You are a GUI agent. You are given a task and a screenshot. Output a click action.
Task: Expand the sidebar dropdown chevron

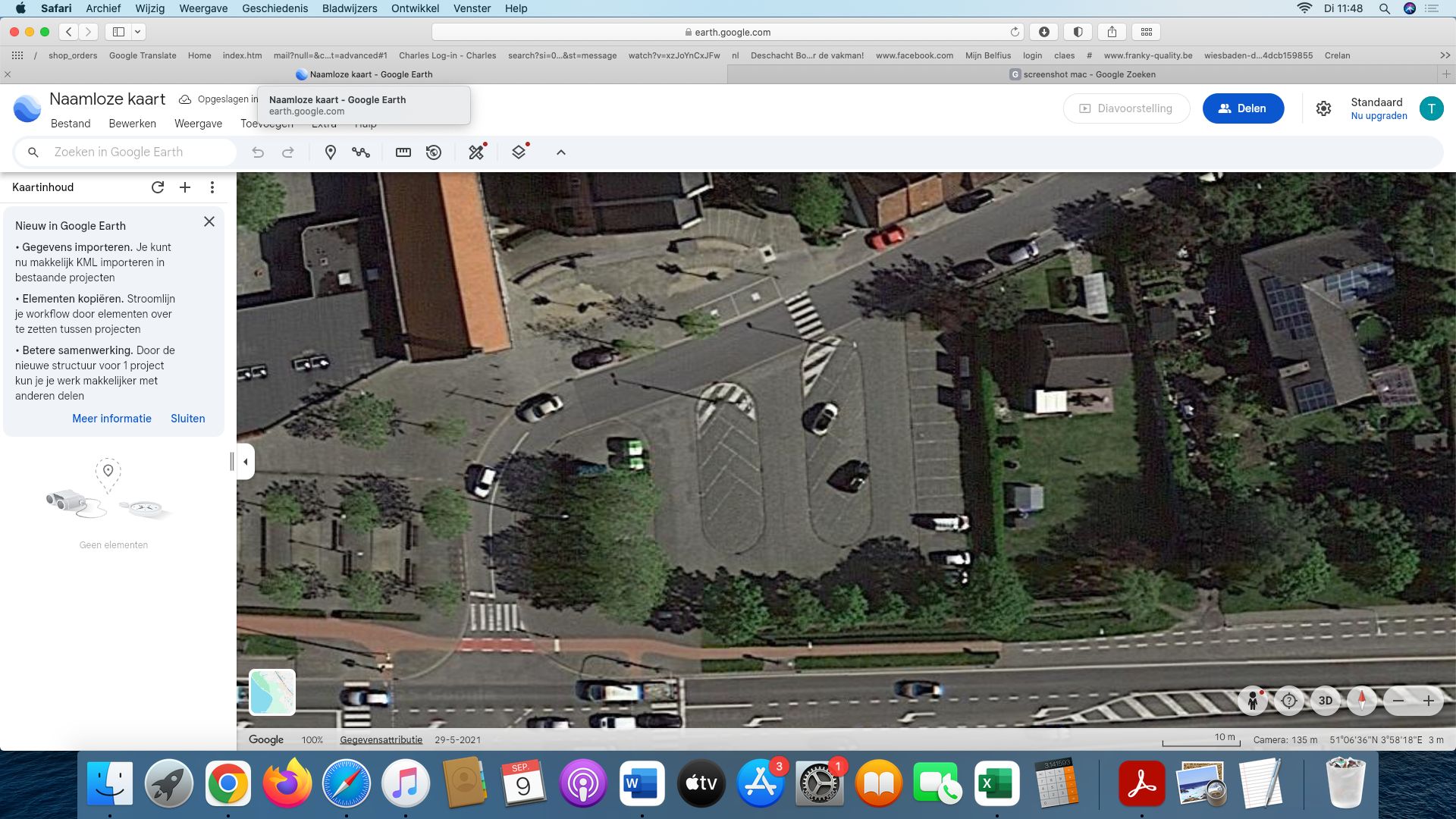click(x=138, y=32)
